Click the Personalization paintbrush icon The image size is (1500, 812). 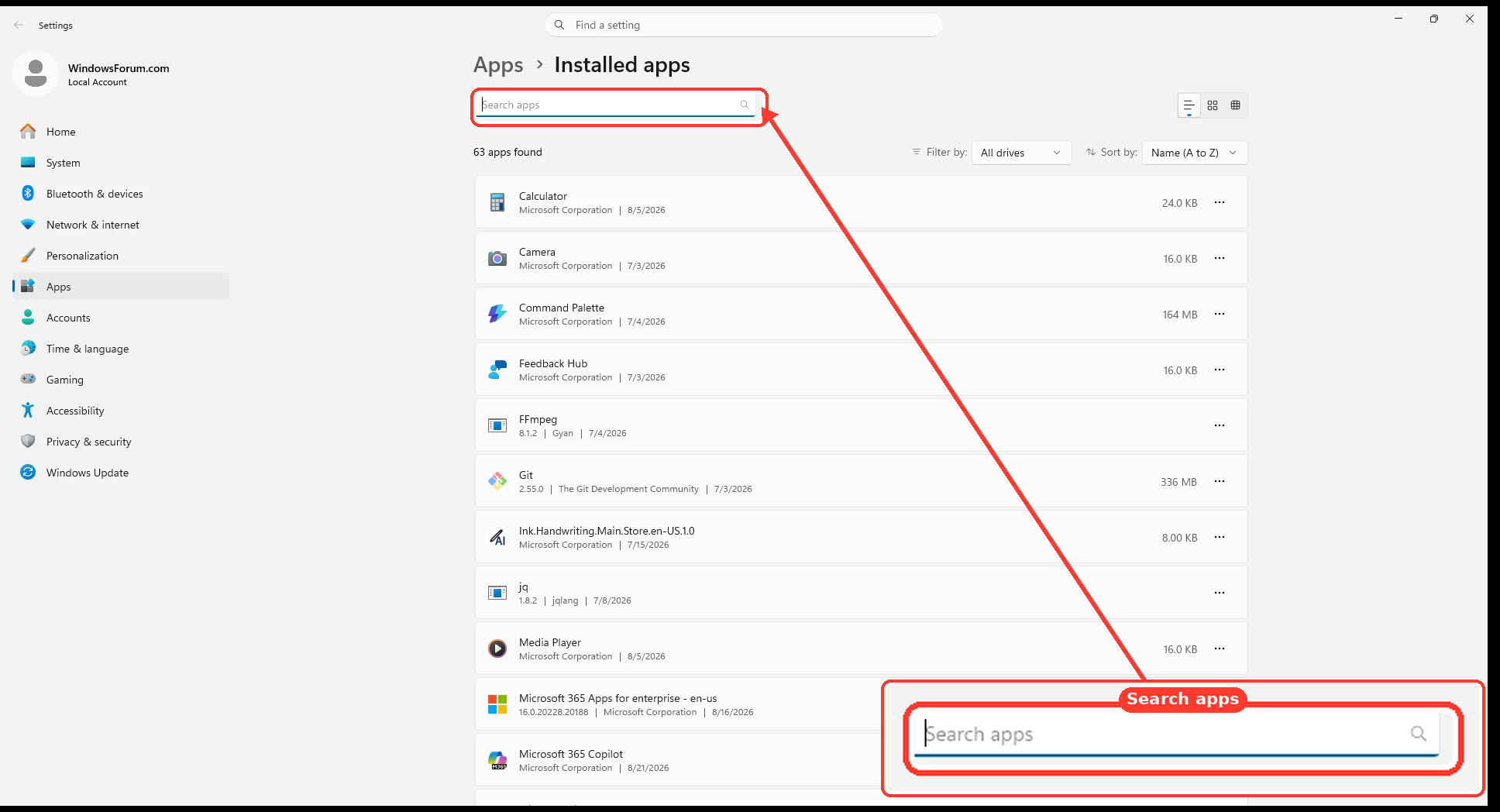point(28,256)
